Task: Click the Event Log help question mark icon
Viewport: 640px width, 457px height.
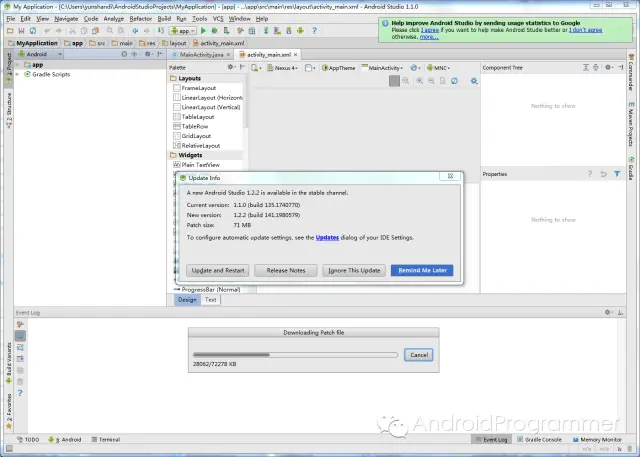Action: 20,393
